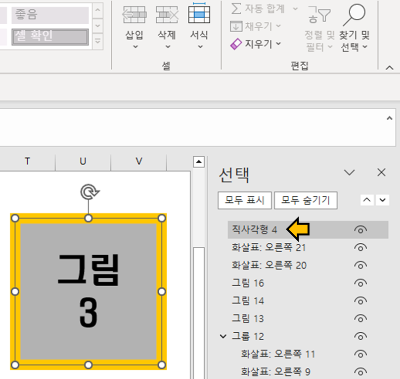Viewport: 400px width, 379px height.
Task: Go to next row in cell styles gallery
Action: coord(98,26)
